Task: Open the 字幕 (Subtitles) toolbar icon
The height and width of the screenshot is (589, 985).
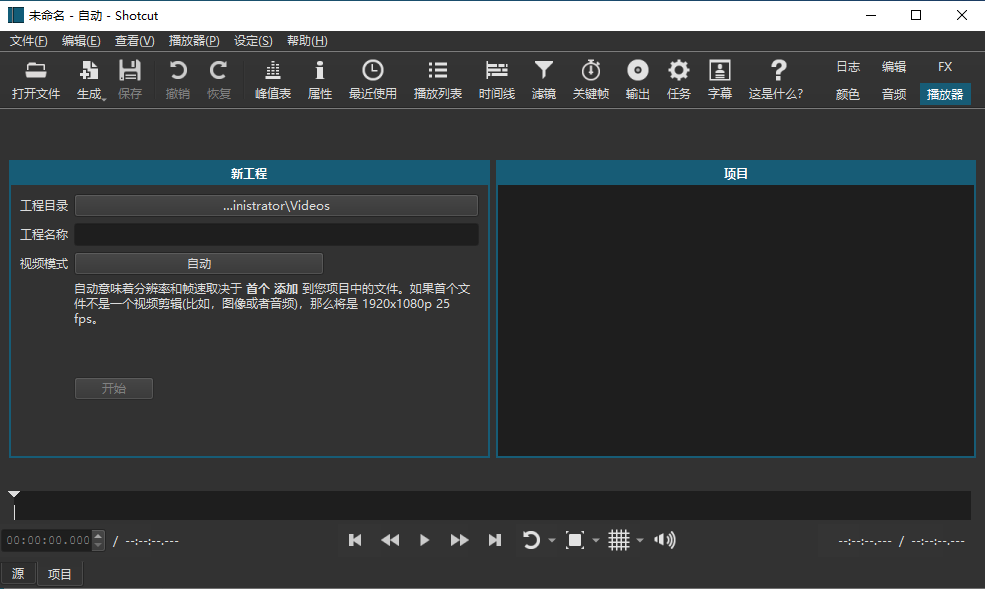Action: (720, 80)
